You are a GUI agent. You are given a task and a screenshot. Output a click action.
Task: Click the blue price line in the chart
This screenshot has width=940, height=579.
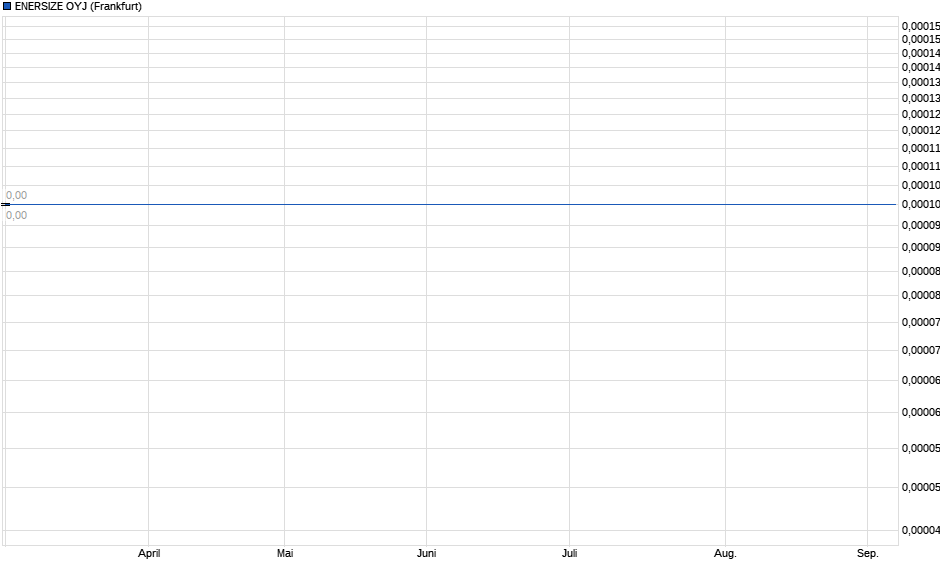[x=453, y=204]
